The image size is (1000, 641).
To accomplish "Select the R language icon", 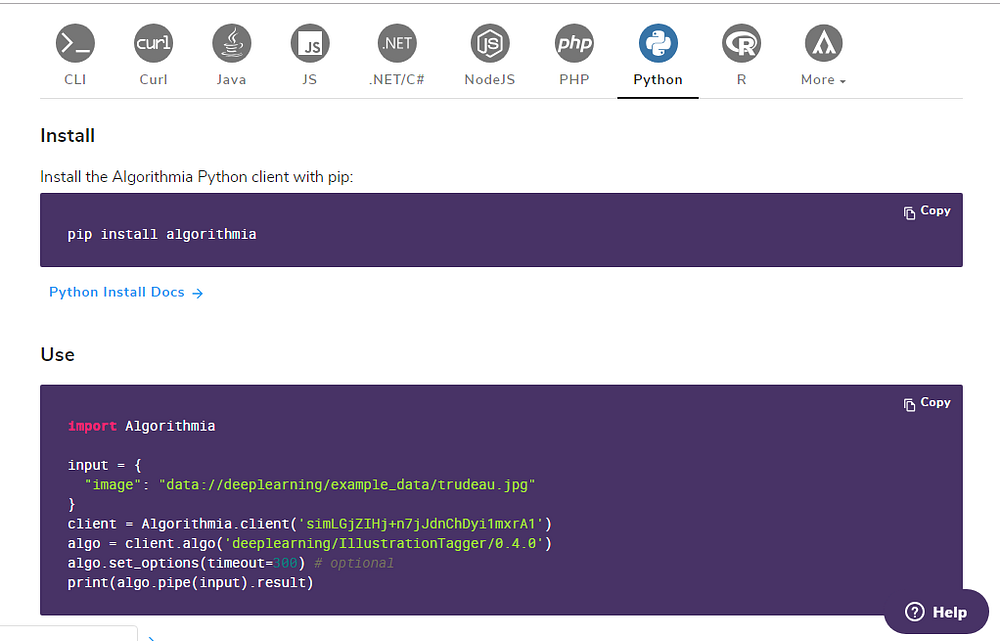I will click(741, 43).
